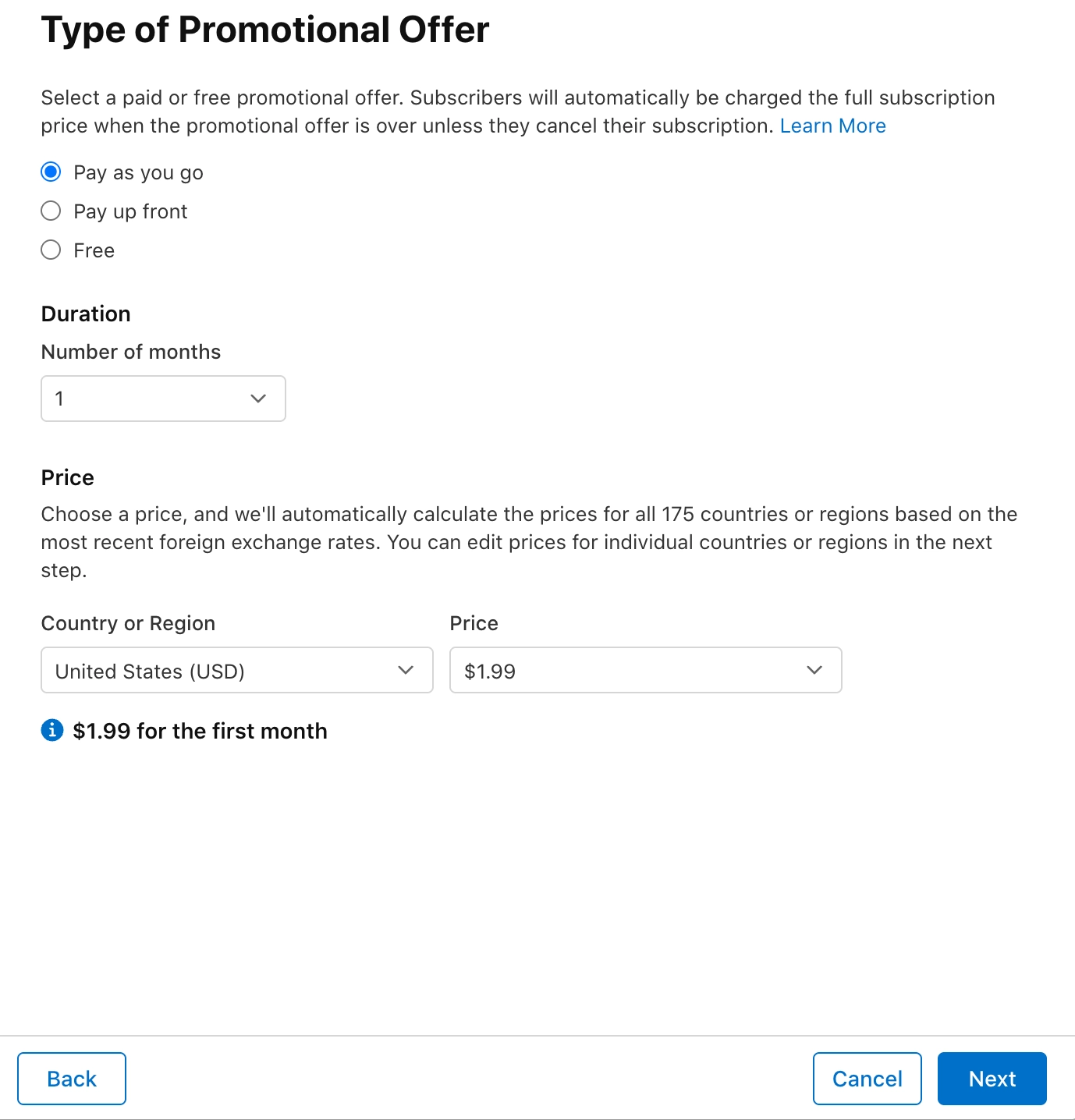Select United States (USD) field
1075x1120 pixels.
click(195, 670)
